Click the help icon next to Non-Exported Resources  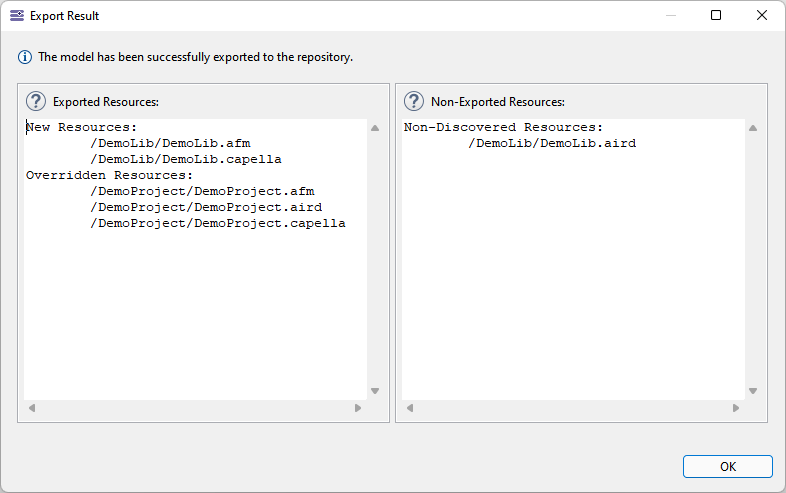[x=414, y=101]
